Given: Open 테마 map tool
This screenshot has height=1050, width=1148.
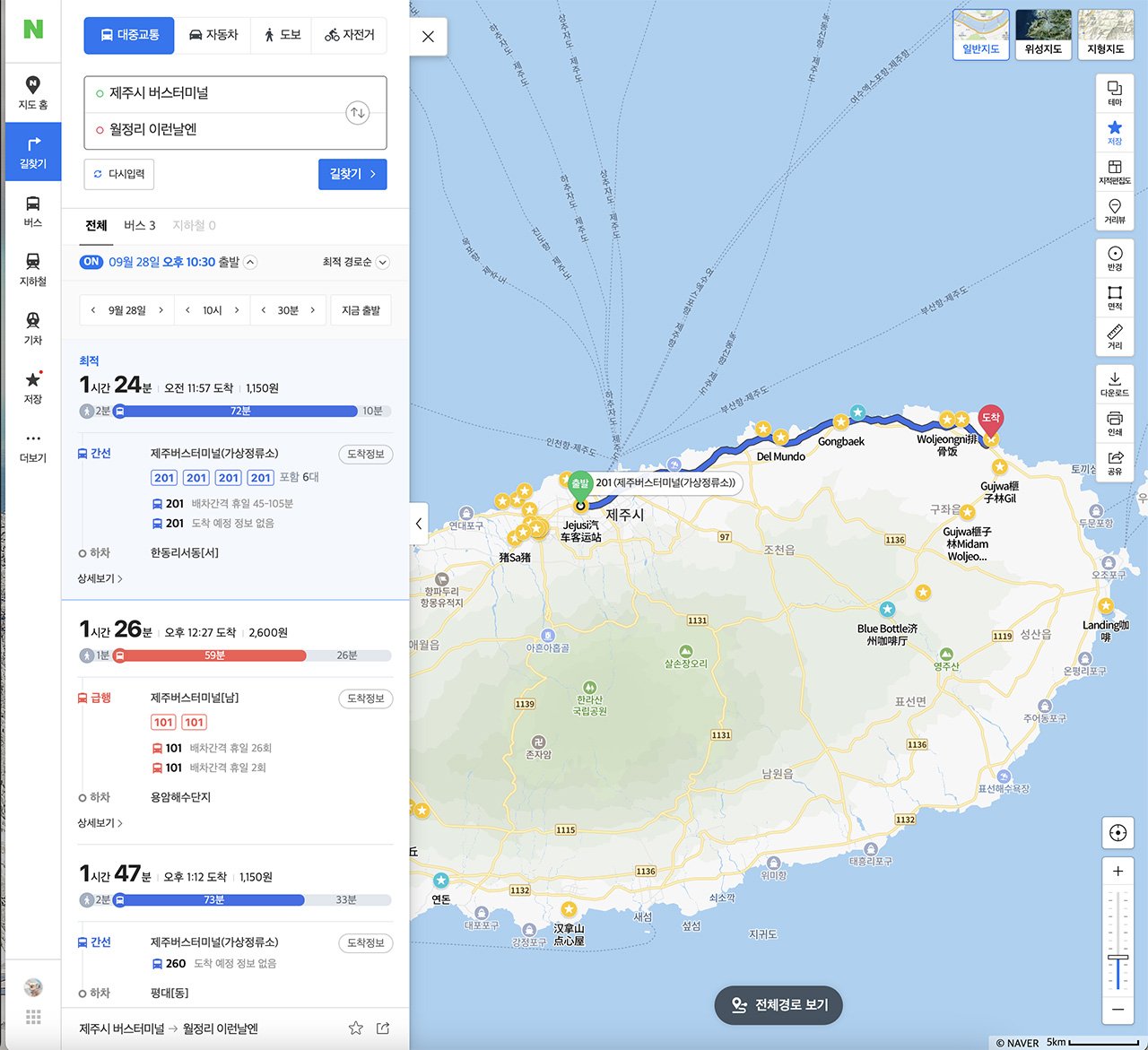Looking at the screenshot, I should 1115,93.
